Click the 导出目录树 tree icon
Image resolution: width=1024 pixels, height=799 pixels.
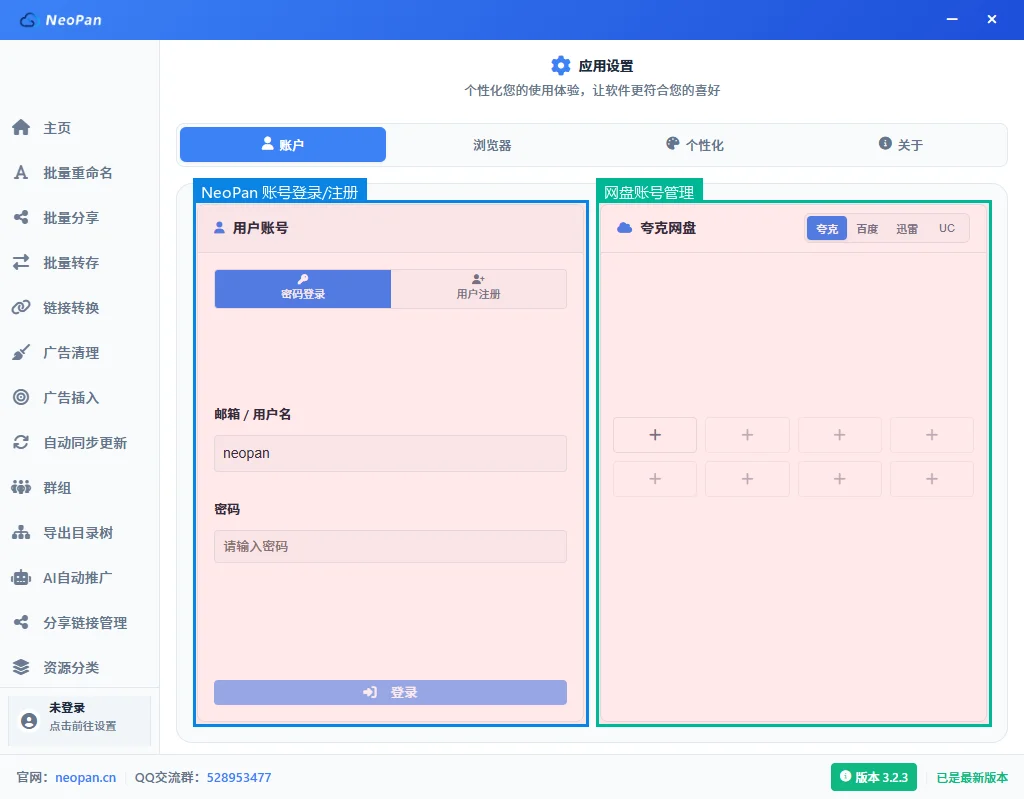(21, 532)
